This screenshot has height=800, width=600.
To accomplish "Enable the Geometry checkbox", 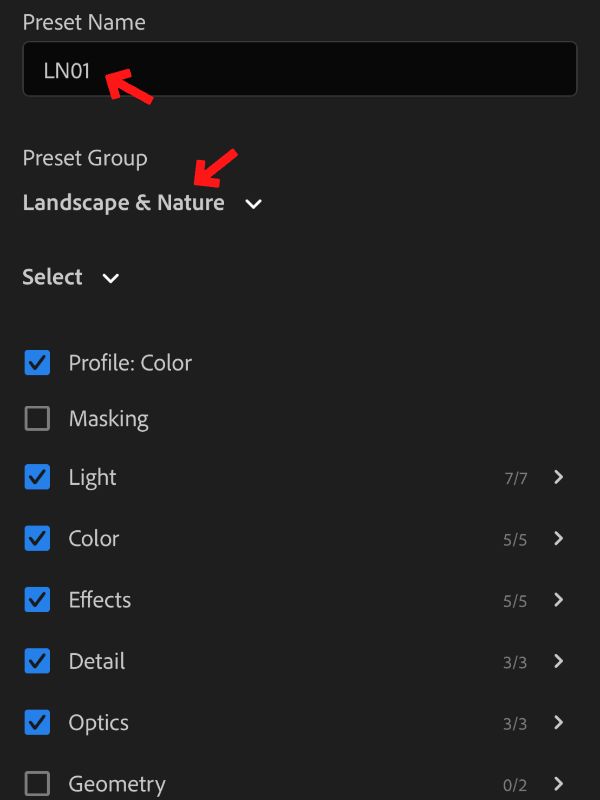I will [37, 784].
